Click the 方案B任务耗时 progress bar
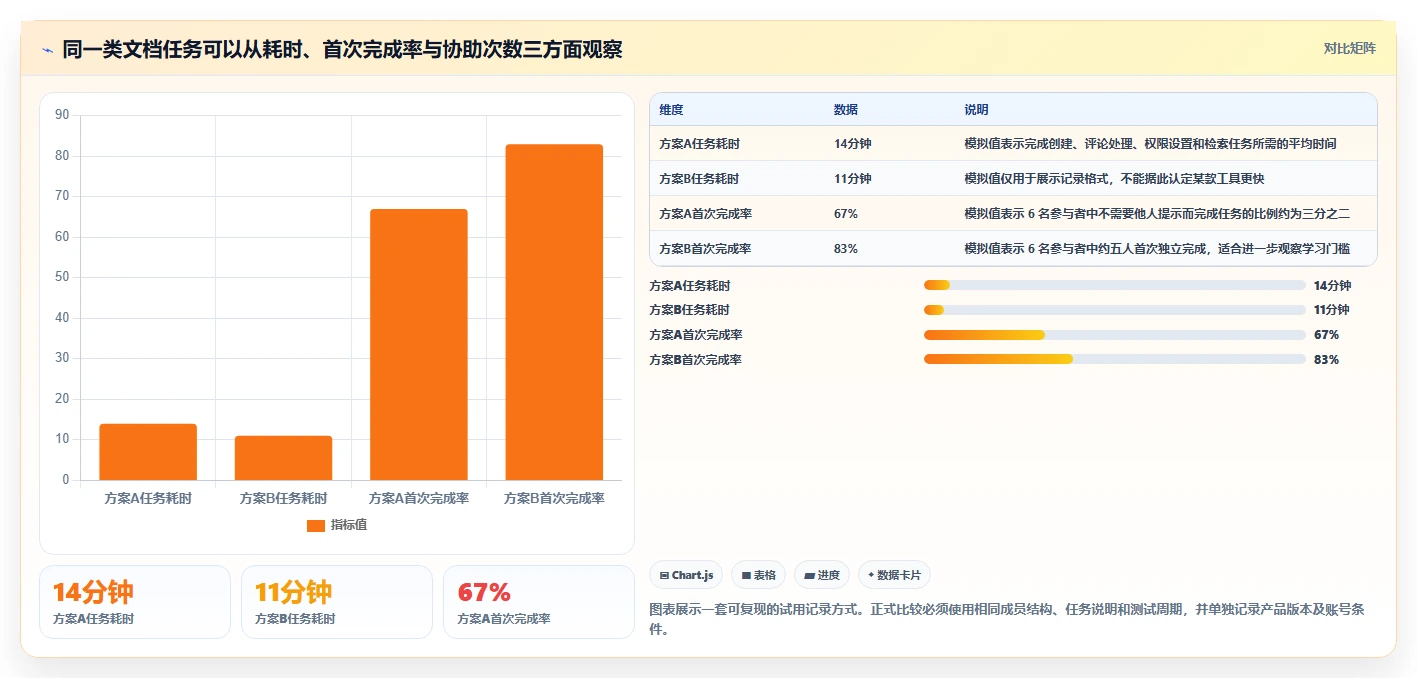The height and width of the screenshot is (678, 1417). pos(1115,310)
